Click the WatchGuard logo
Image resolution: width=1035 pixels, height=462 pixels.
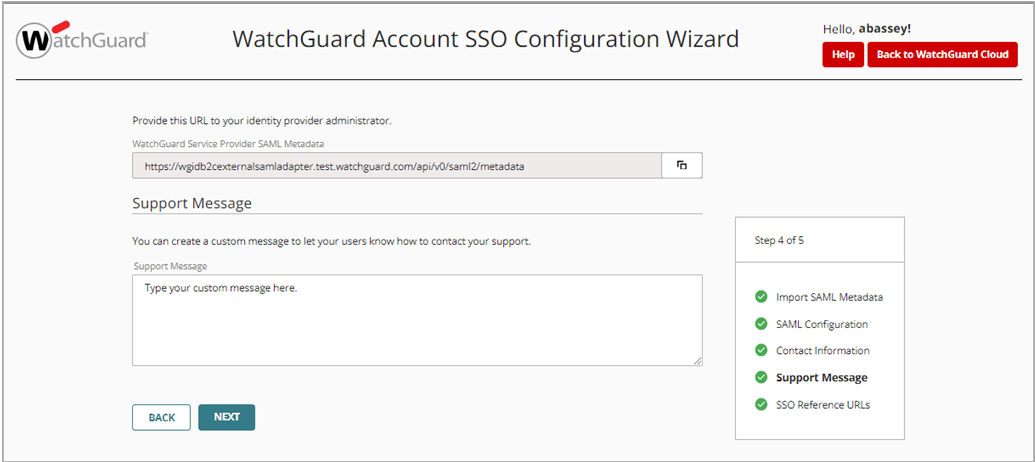coord(83,41)
